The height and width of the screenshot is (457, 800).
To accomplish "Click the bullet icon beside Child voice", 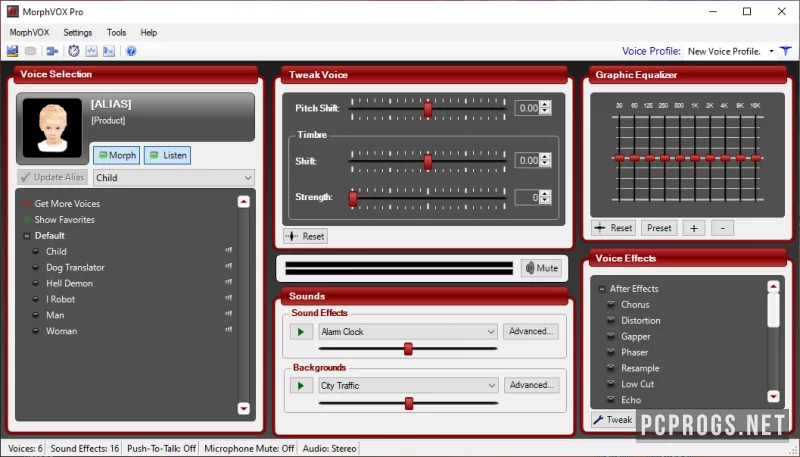I will point(36,251).
